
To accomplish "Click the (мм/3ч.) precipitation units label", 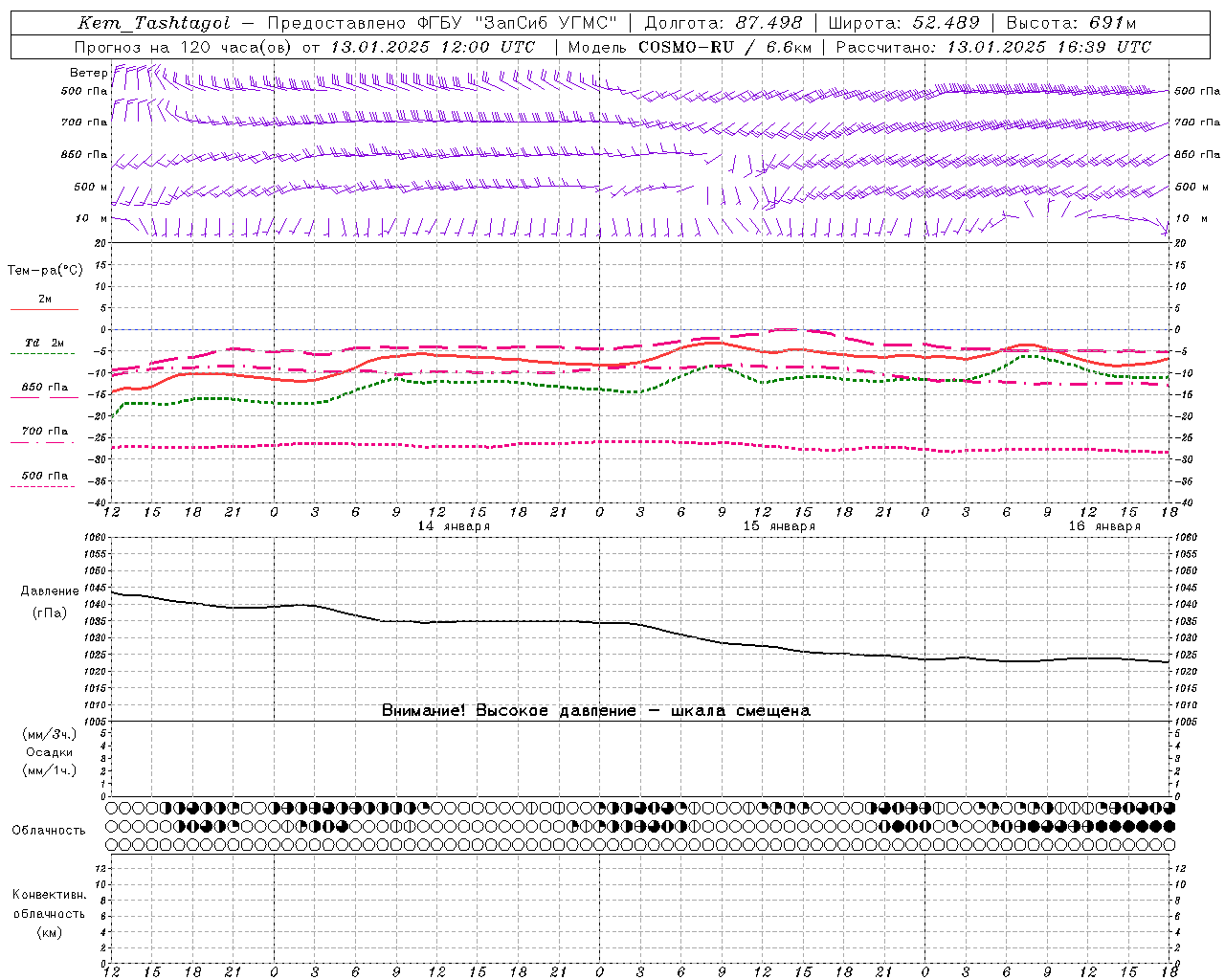I will click(x=50, y=734).
